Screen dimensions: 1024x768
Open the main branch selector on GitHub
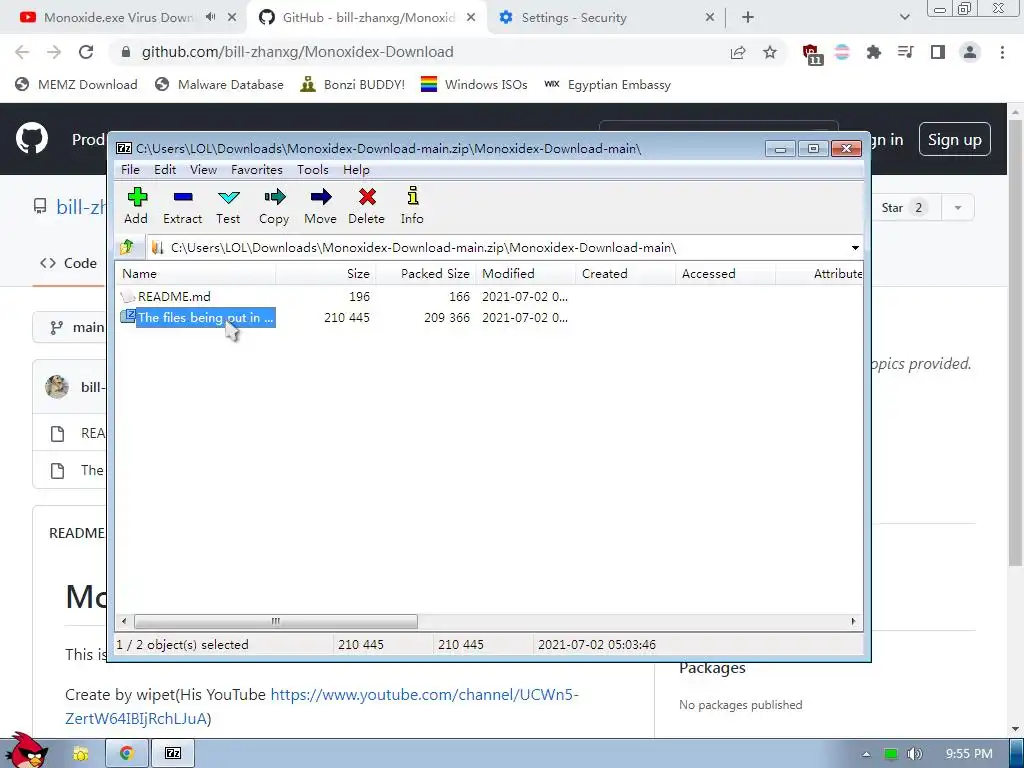point(71,327)
